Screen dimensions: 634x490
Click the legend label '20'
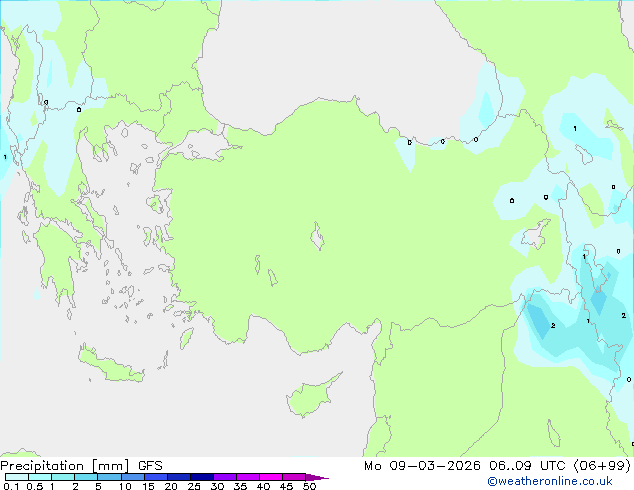click(x=171, y=486)
